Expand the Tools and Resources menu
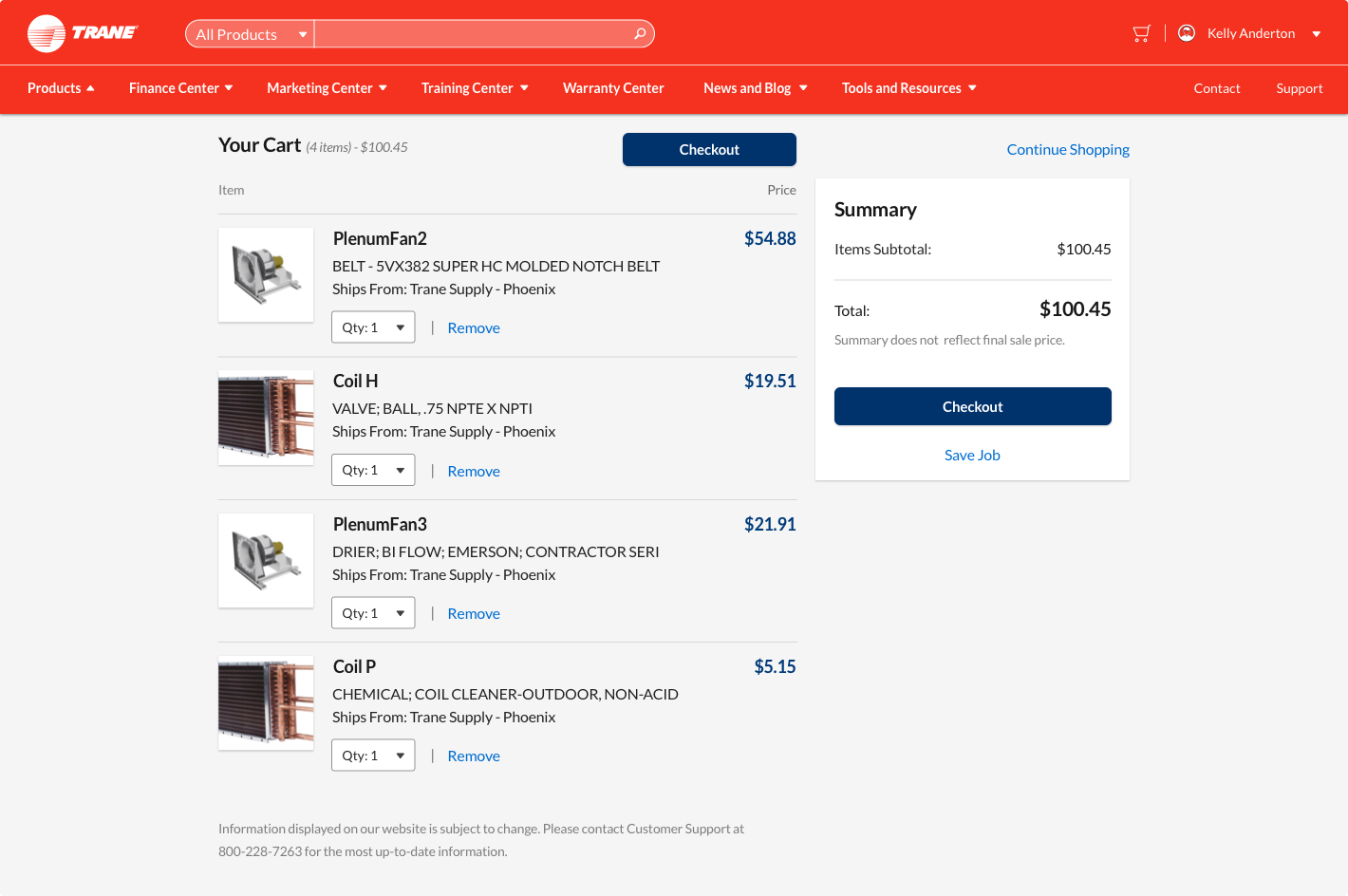The width and height of the screenshot is (1348, 896). coord(908,88)
